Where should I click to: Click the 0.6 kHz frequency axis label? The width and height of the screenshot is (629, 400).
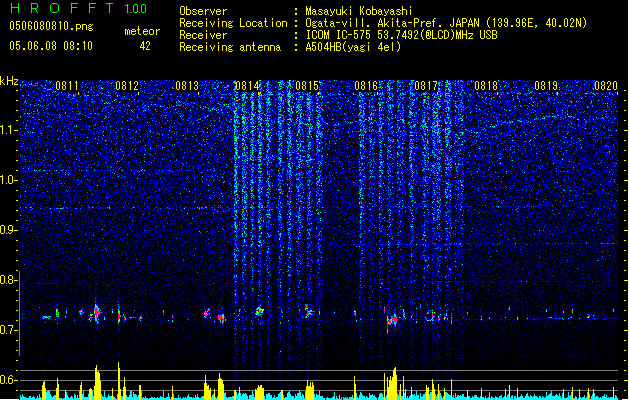click(8, 380)
